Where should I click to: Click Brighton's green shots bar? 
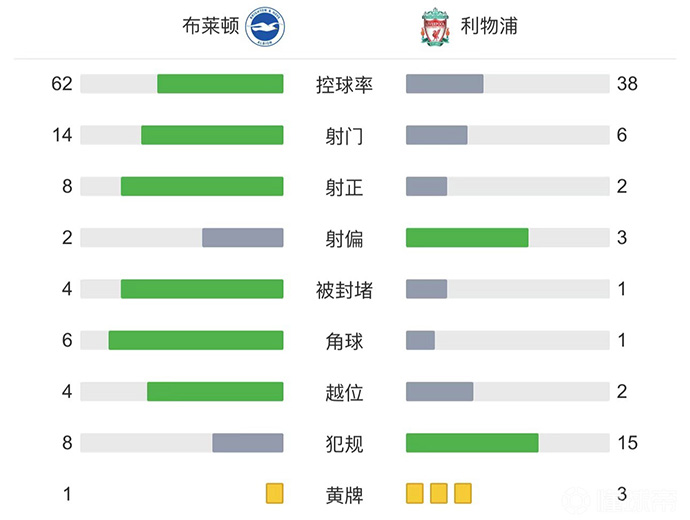(x=212, y=135)
